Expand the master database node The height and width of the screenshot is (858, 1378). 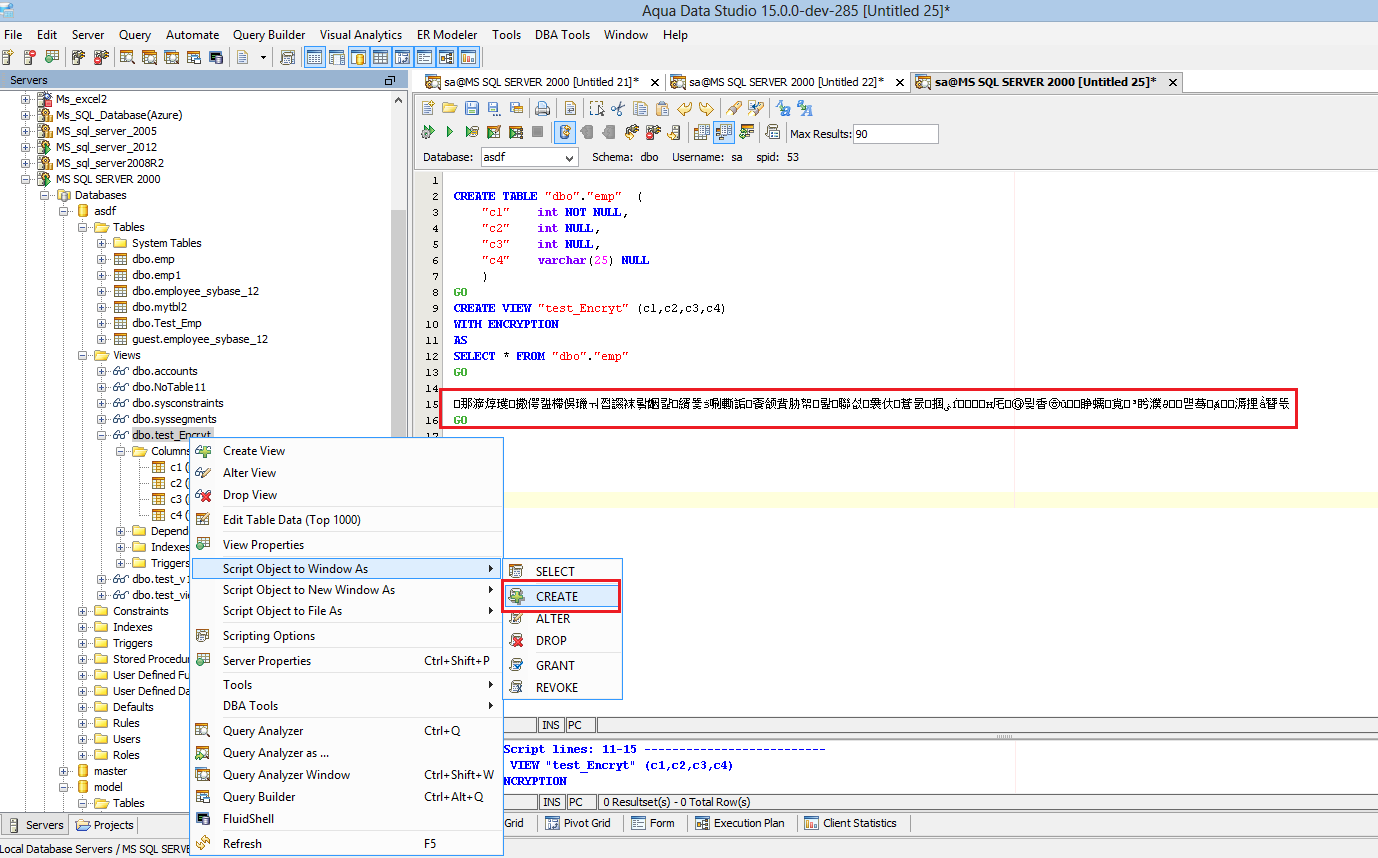click(64, 771)
